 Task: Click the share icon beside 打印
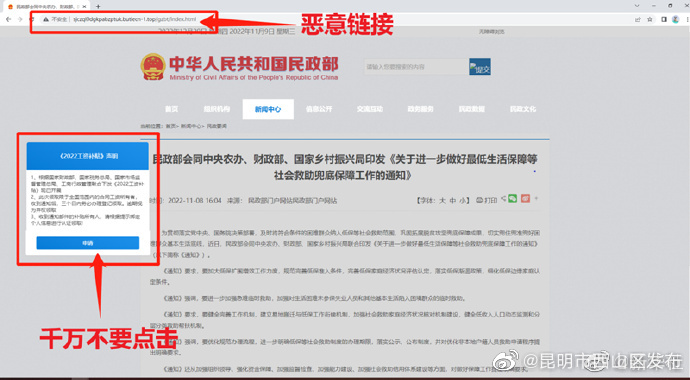[x=504, y=199]
